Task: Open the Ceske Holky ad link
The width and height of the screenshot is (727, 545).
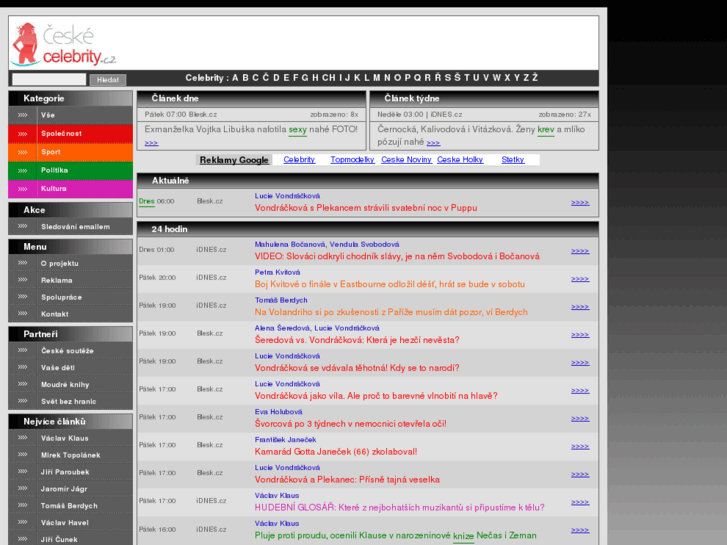Action: tap(460, 160)
